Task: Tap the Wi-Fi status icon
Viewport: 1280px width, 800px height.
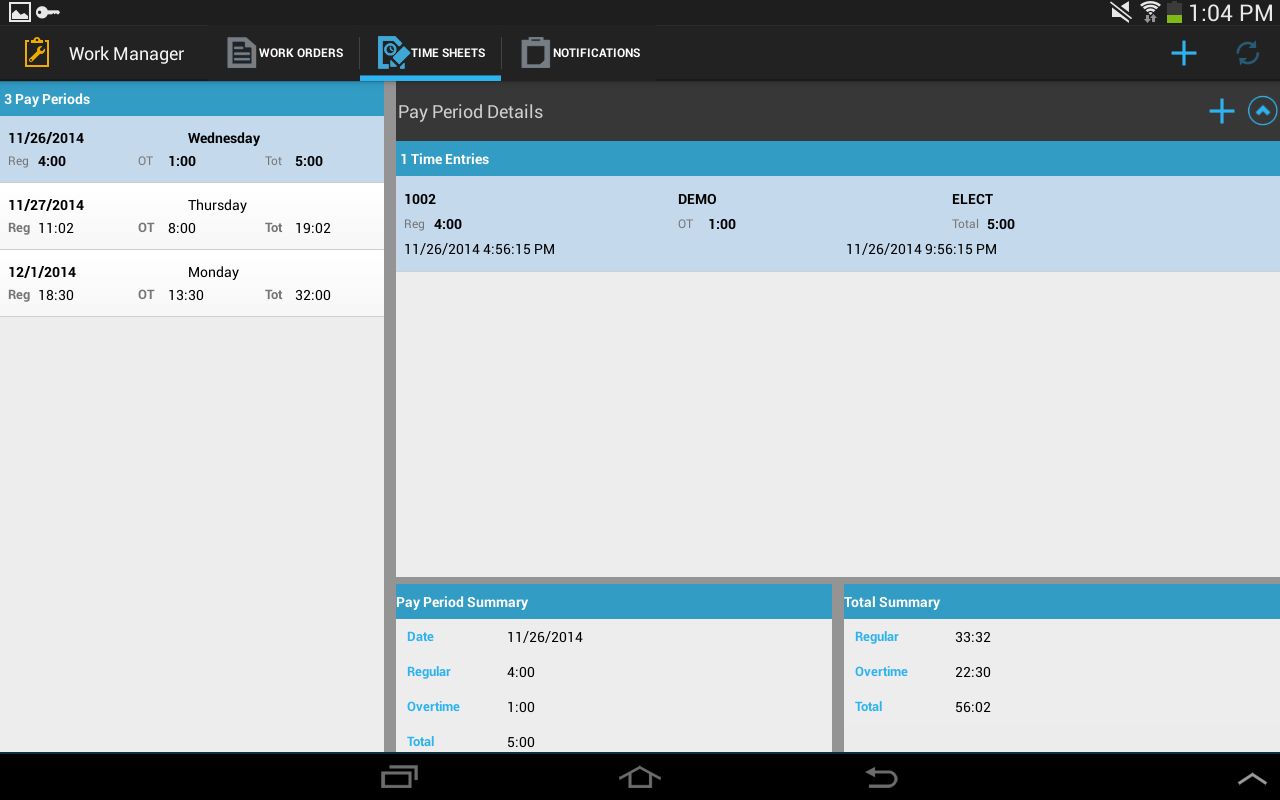Action: click(1150, 12)
